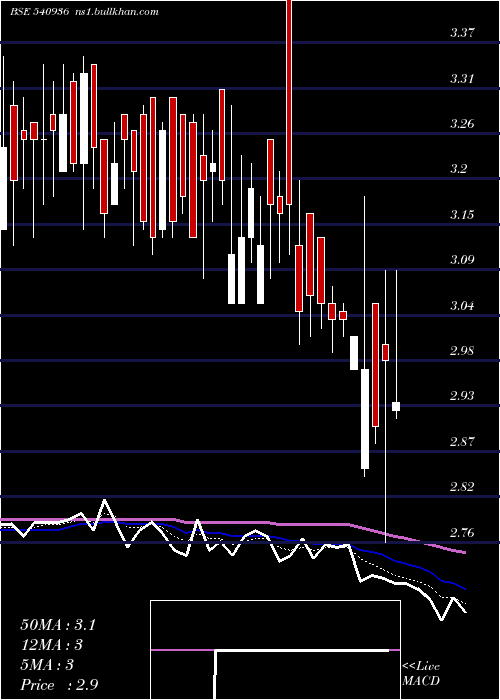Viewport: 500px width, 700px height.
Task: Select the 2.98 price axis label
Action: pyautogui.click(x=462, y=350)
